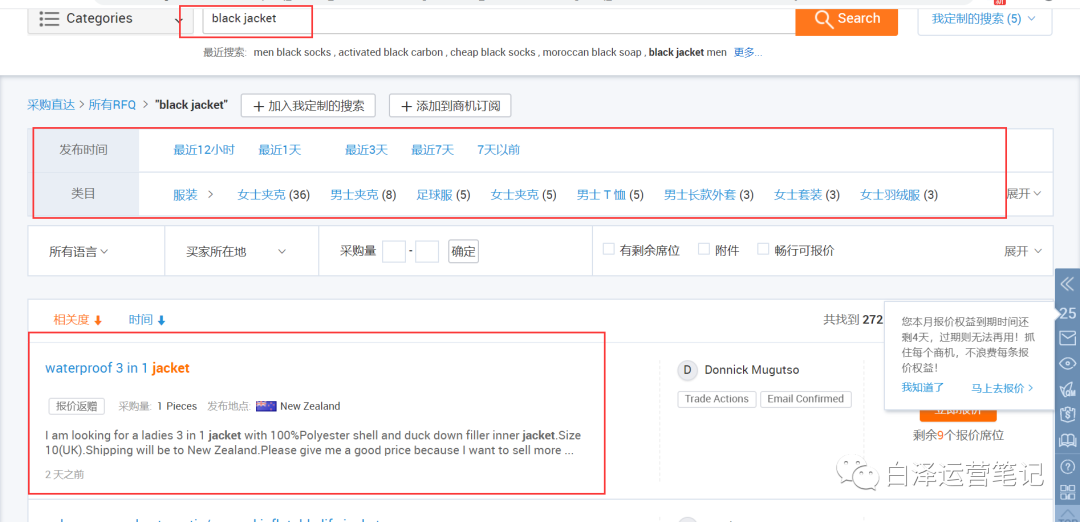This screenshot has width=1080, height=522.
Task: Click the Donnick Mugutso avatar circle
Action: (687, 370)
